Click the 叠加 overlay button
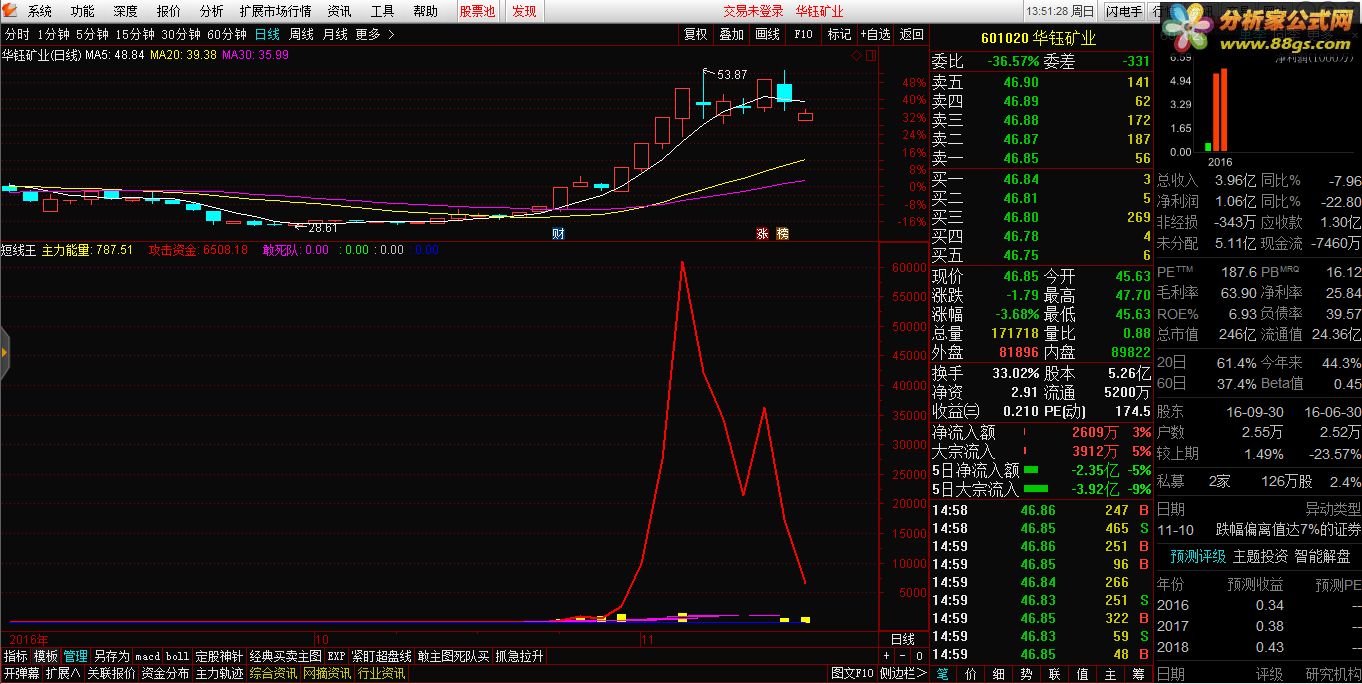Screen dimensions: 1362x684 click(x=731, y=34)
